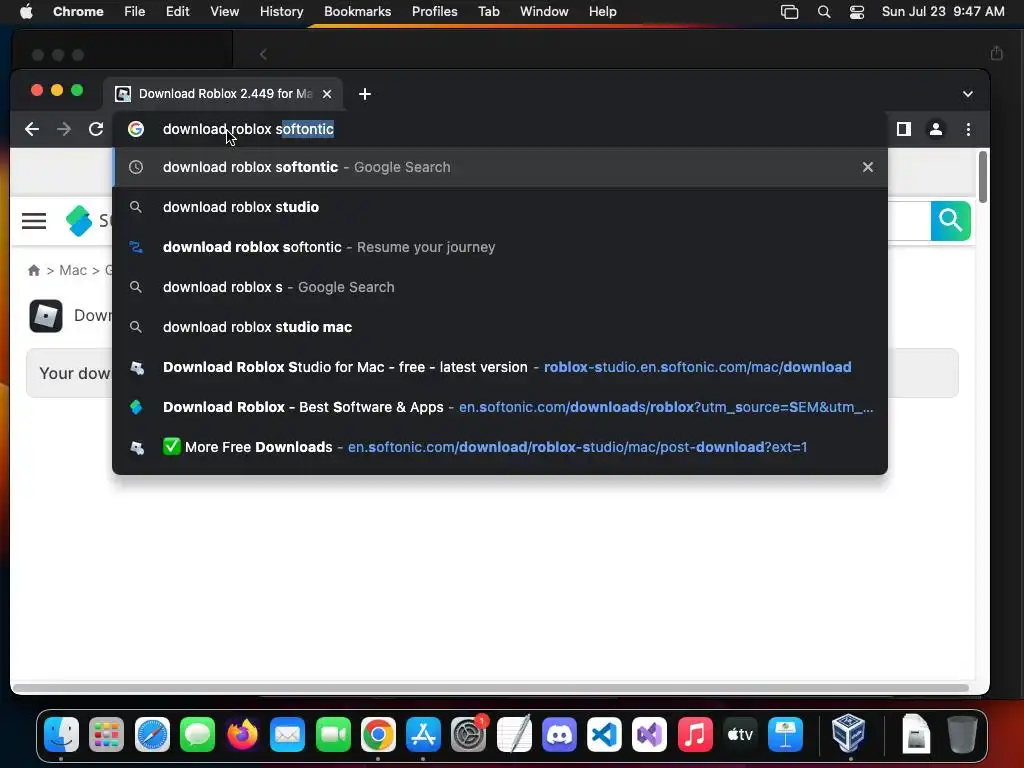This screenshot has width=1024, height=768.
Task: Open FaceTime from the Dock
Action: (333, 735)
